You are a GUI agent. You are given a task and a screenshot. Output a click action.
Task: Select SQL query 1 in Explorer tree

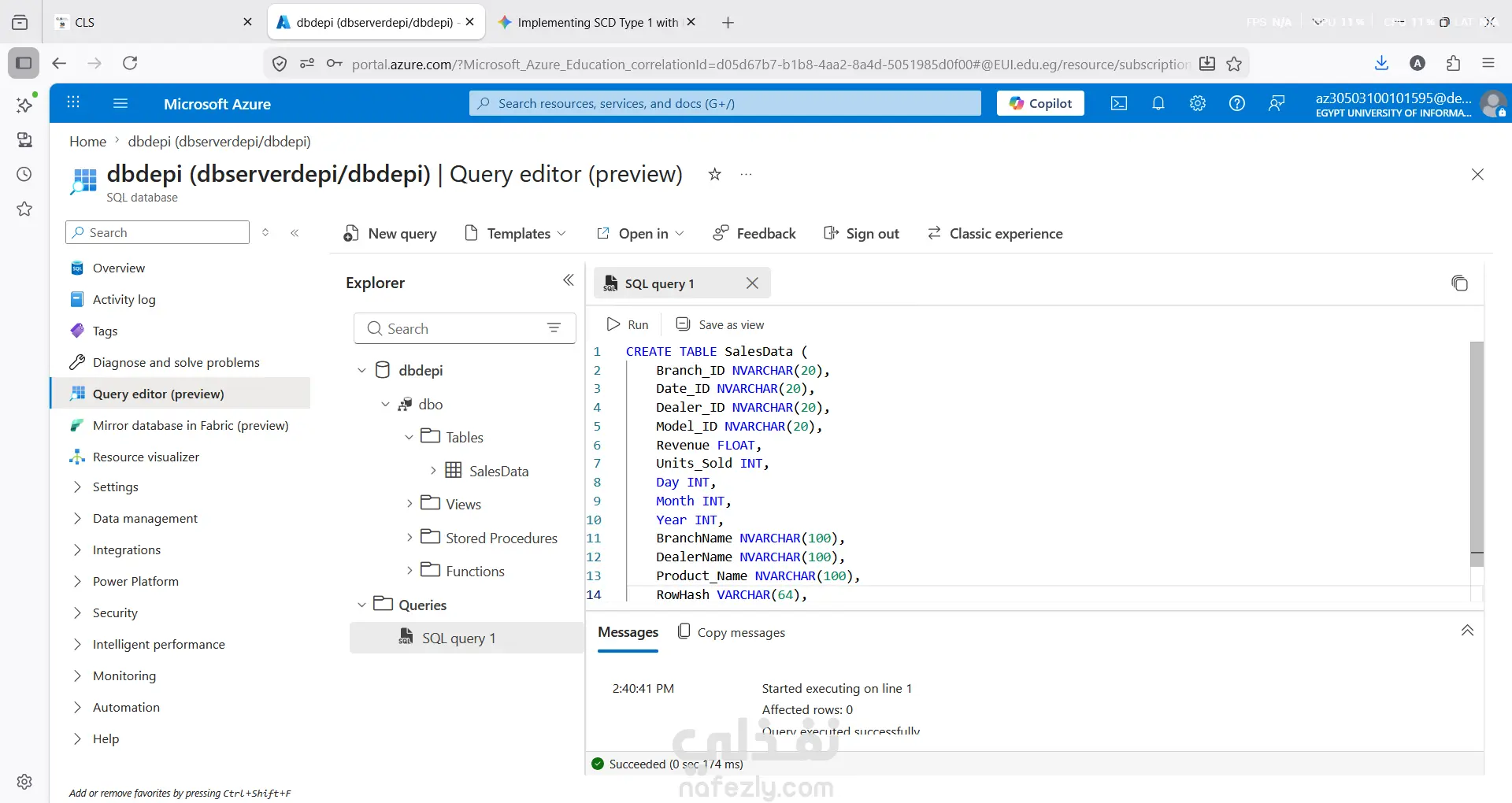click(x=466, y=638)
